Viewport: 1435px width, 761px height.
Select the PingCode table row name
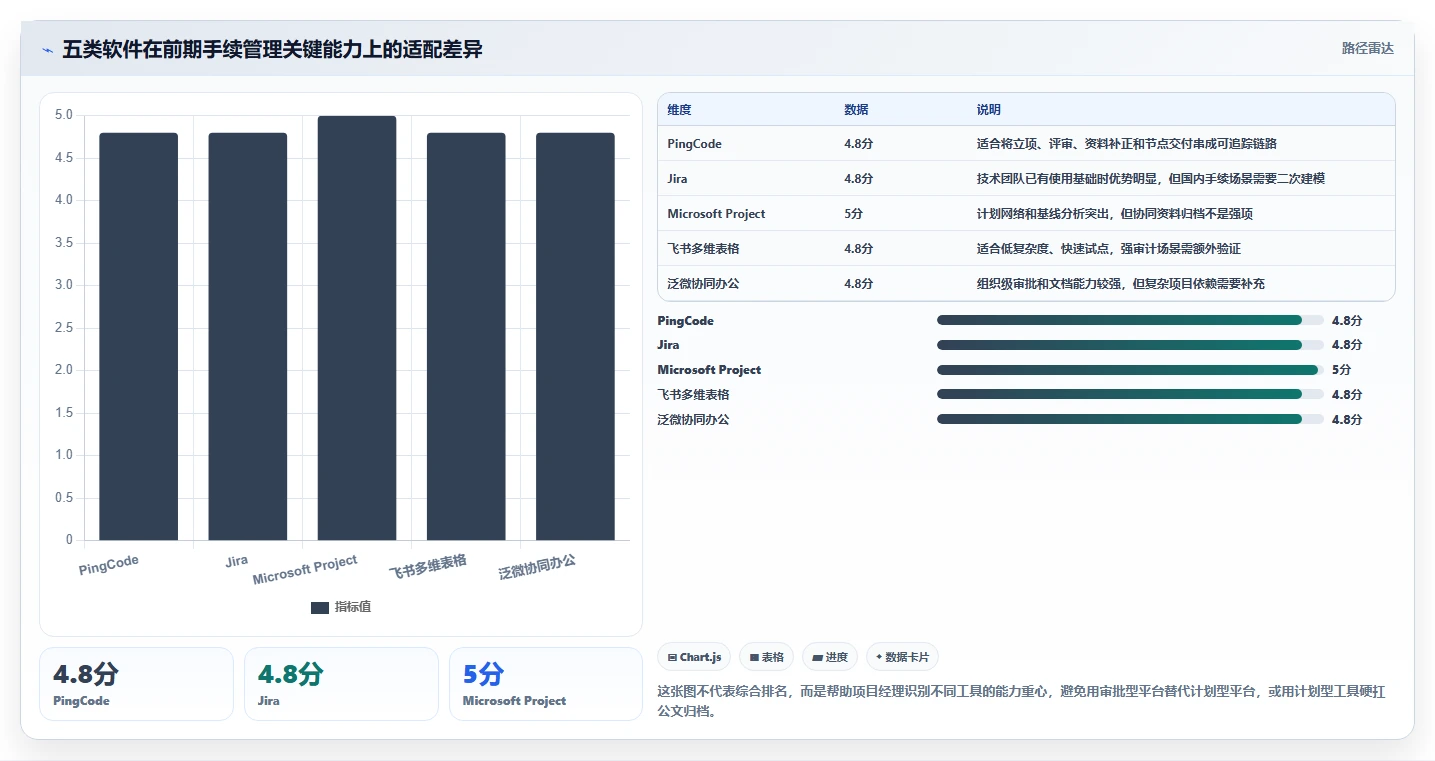(694, 144)
